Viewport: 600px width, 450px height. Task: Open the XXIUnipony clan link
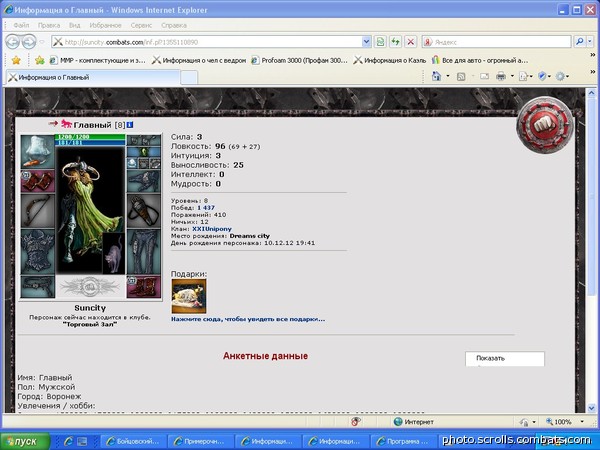coord(212,229)
